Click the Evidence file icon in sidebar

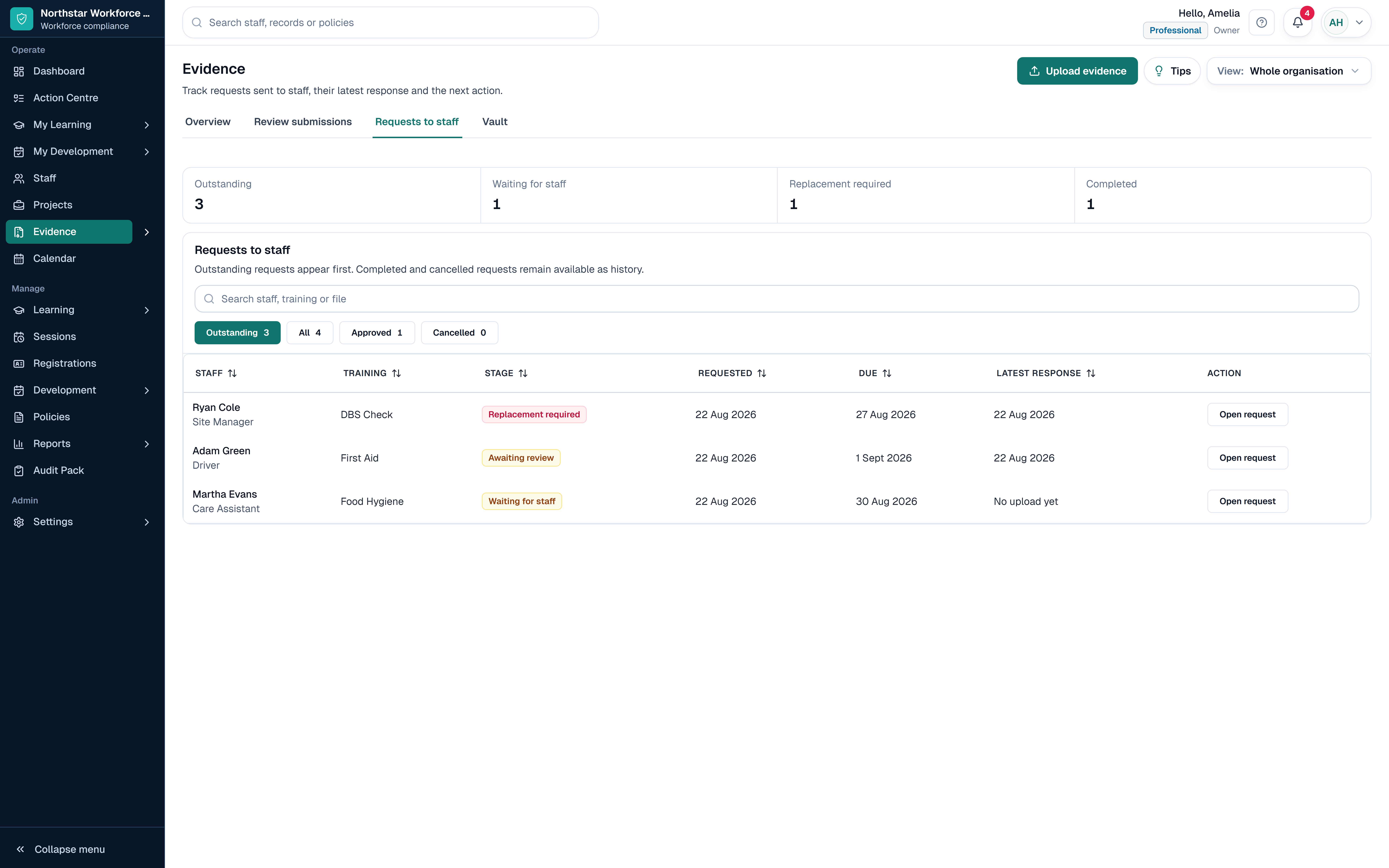click(19, 232)
